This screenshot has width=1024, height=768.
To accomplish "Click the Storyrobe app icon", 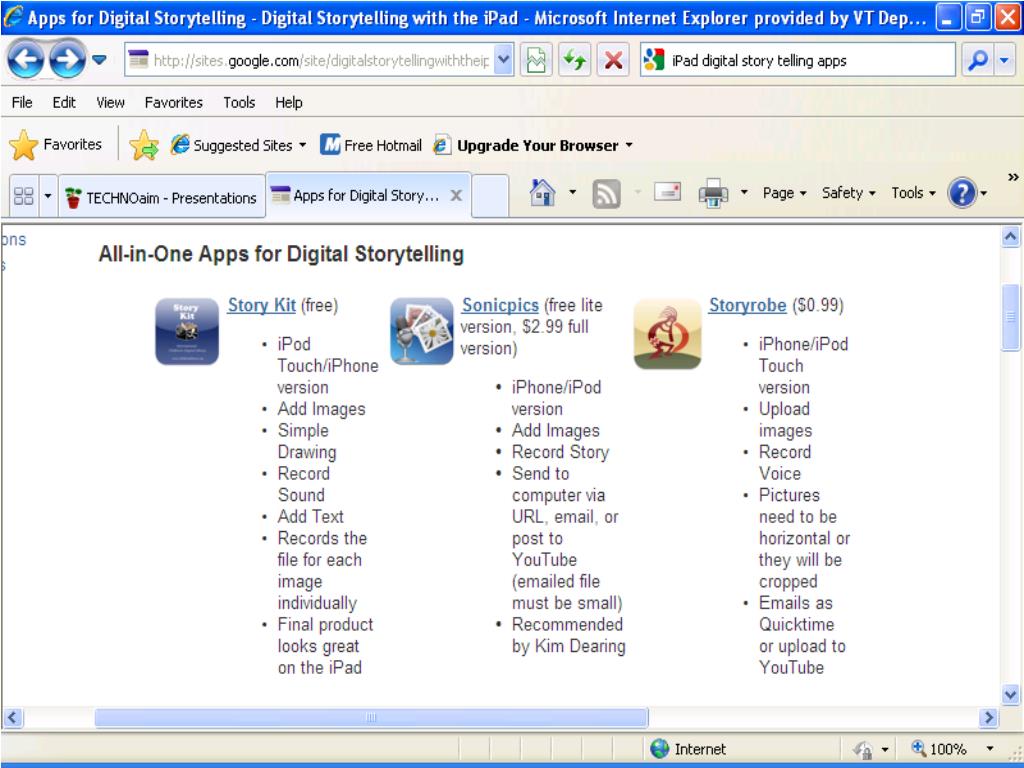I will (667, 334).
